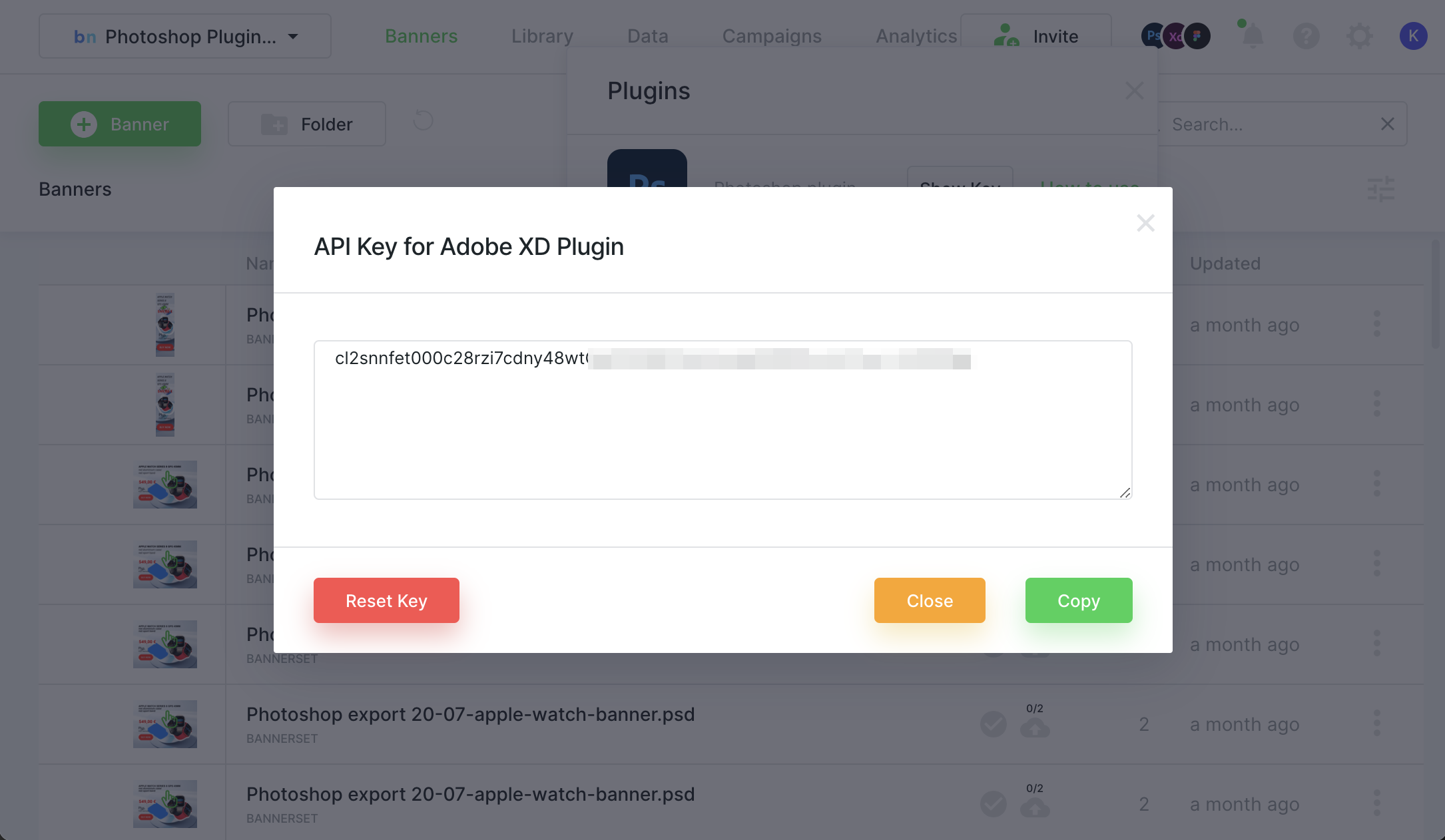Open third row banner thumbnail
The image size is (1445, 840).
[165, 485]
